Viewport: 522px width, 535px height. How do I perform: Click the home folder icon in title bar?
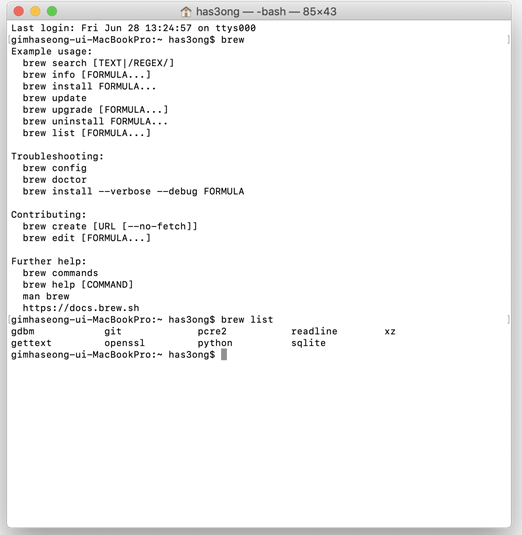pyautogui.click(x=186, y=12)
